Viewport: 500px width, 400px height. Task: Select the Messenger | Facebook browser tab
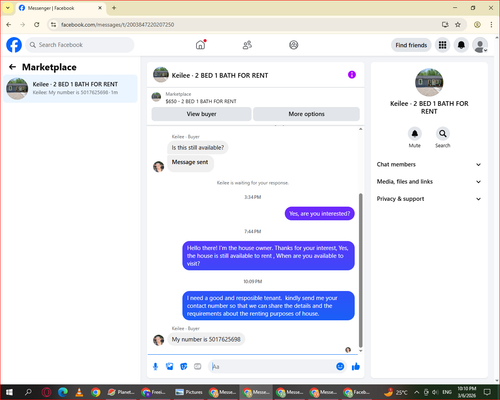(x=61, y=8)
